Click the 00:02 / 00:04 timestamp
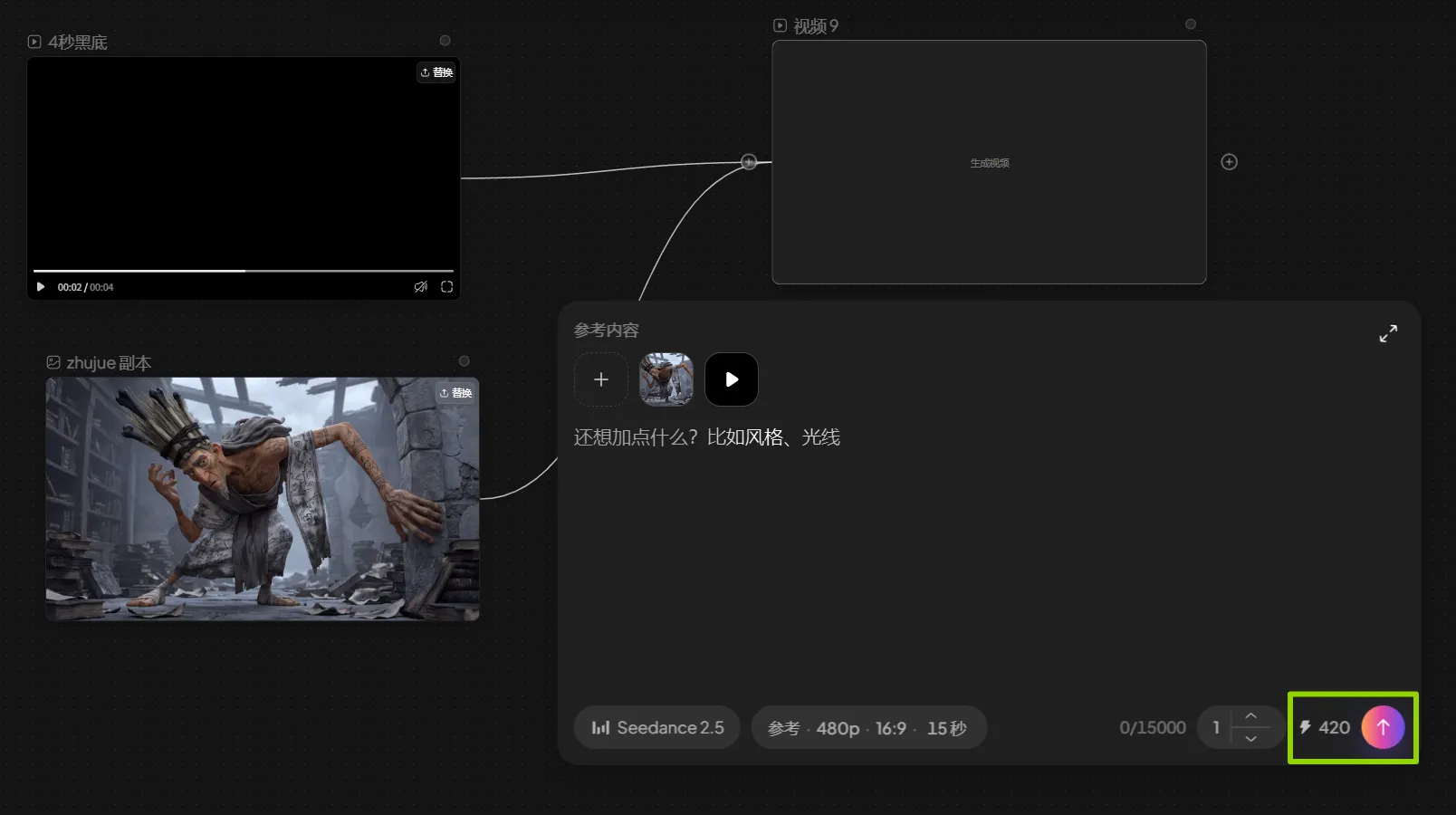Image resolution: width=1456 pixels, height=815 pixels. click(85, 287)
